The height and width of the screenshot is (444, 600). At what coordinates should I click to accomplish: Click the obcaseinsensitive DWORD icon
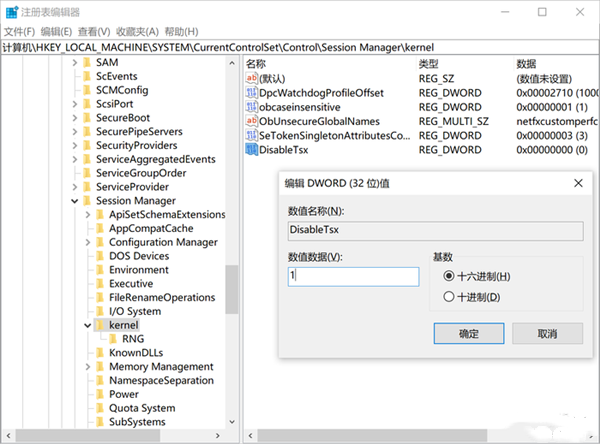[251, 107]
